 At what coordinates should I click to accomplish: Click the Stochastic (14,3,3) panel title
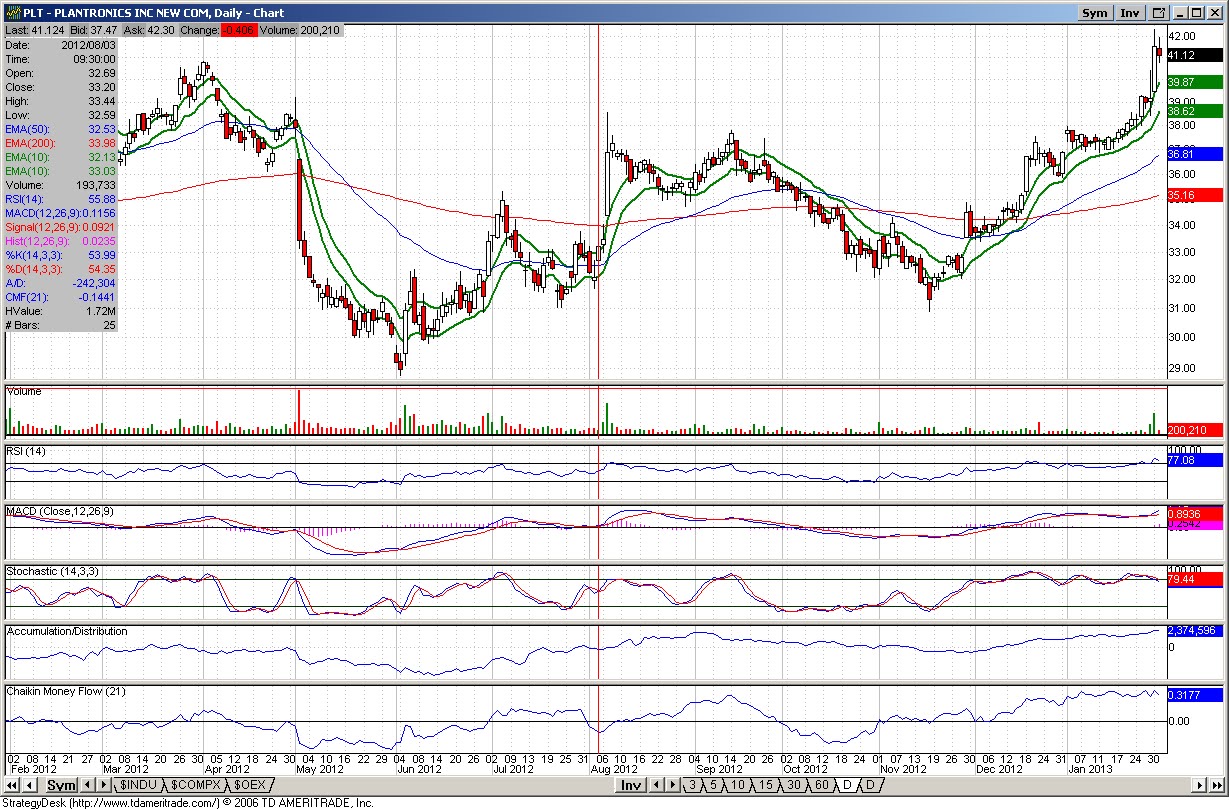pyautogui.click(x=51, y=571)
